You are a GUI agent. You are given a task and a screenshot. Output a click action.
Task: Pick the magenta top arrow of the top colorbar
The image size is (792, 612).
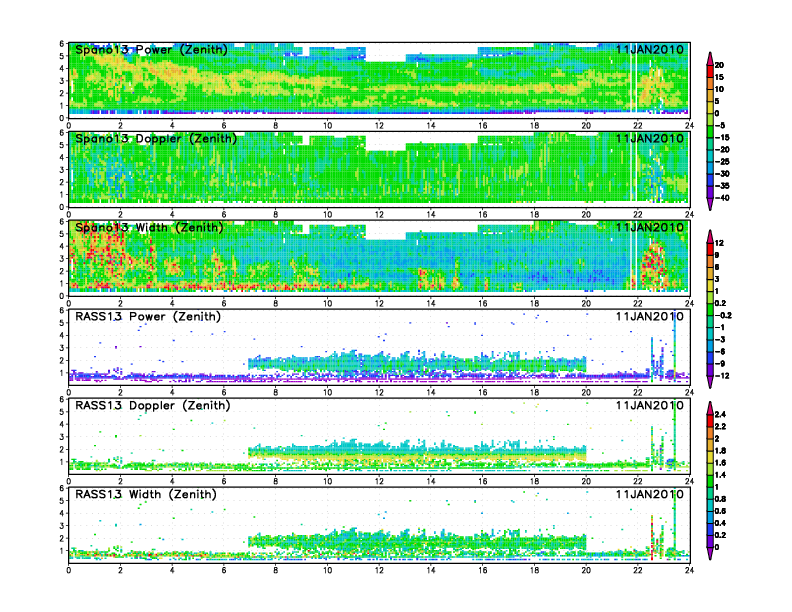[710, 59]
